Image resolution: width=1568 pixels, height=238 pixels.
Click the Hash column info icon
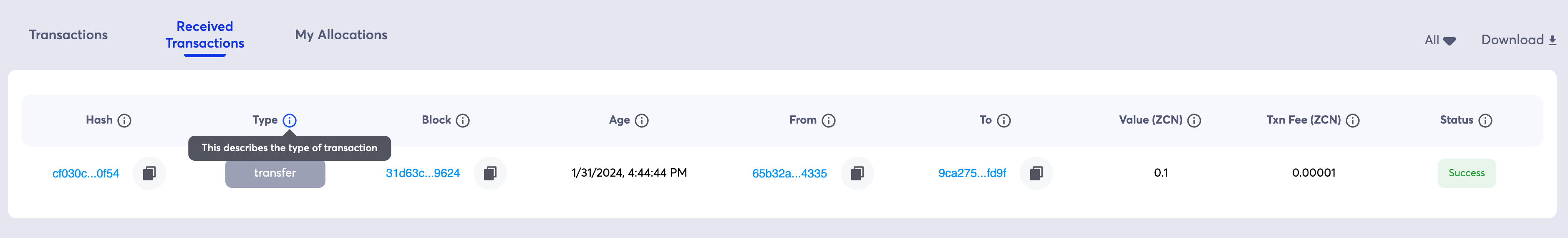[124, 121]
